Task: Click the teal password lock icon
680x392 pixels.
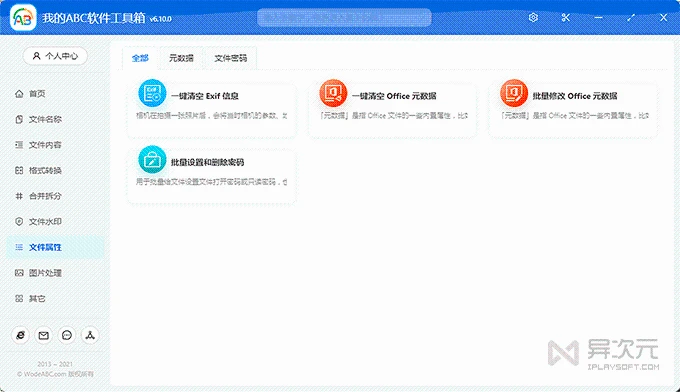Action: coord(152,159)
